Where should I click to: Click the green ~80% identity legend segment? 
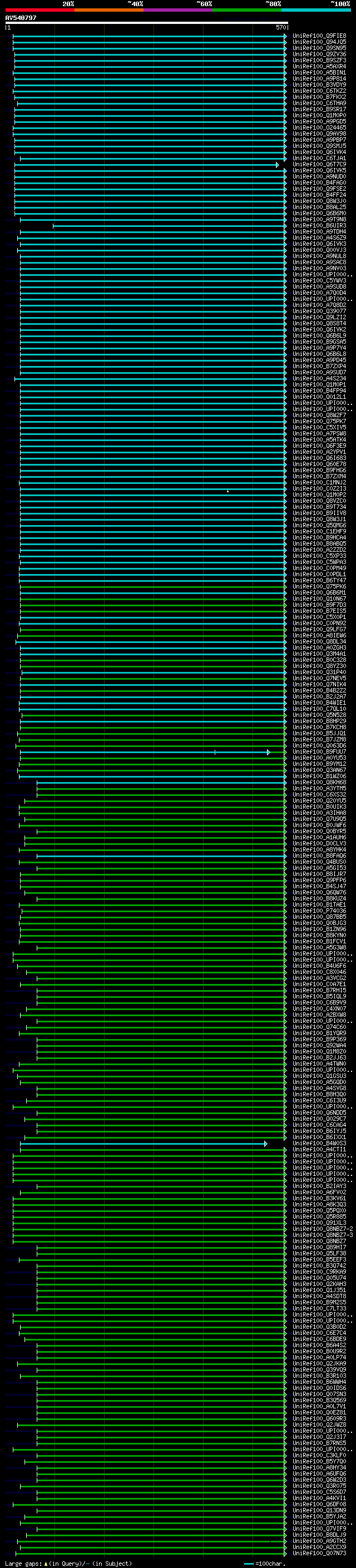click(x=247, y=10)
